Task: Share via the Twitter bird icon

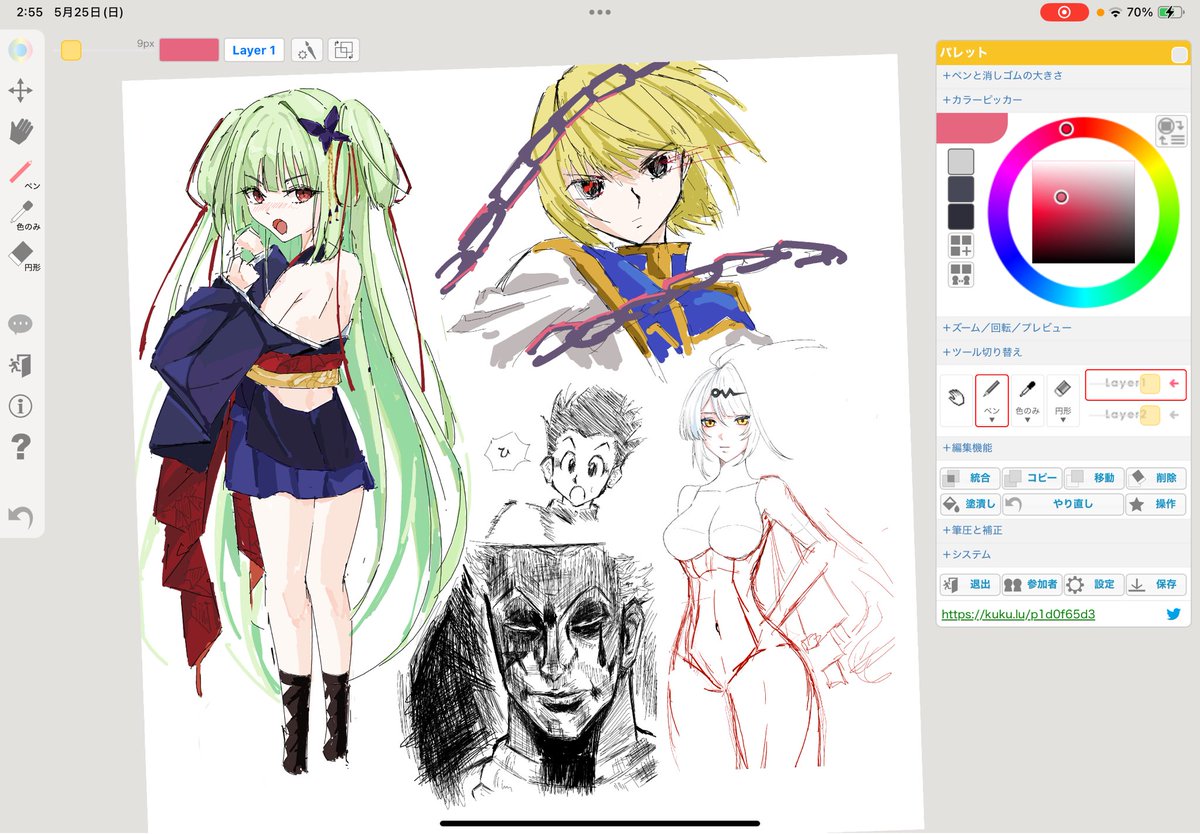Action: coord(1172,614)
